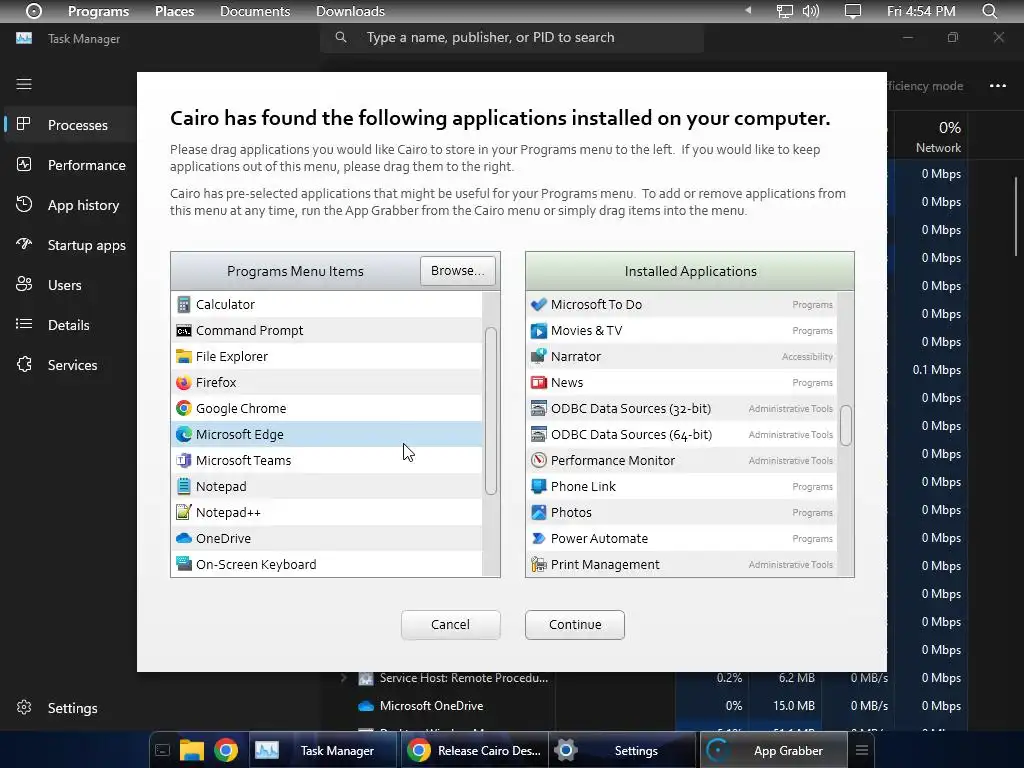
Task: Click the Browse... button
Action: coord(458,270)
